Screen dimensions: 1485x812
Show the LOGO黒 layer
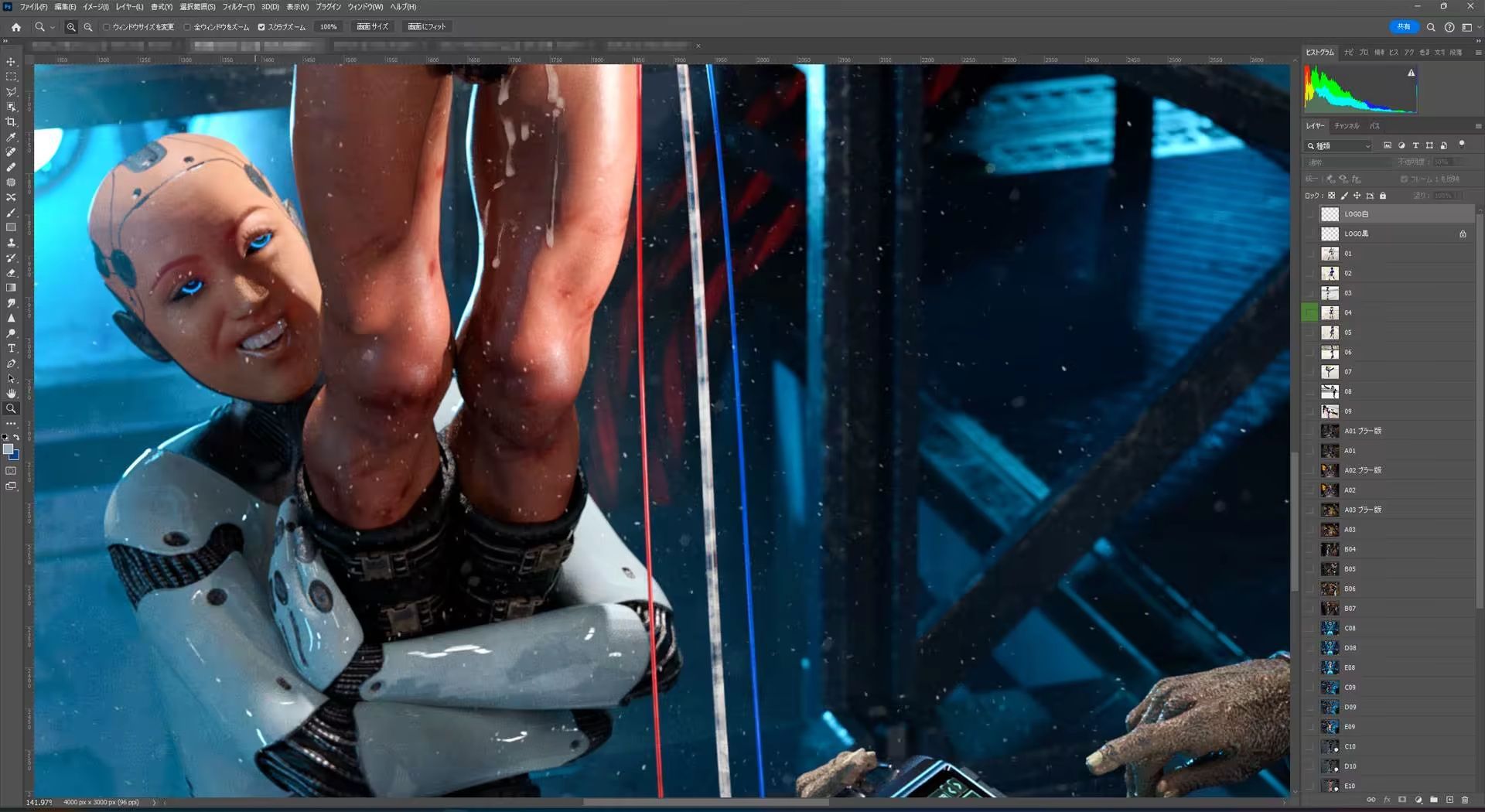coord(1309,234)
